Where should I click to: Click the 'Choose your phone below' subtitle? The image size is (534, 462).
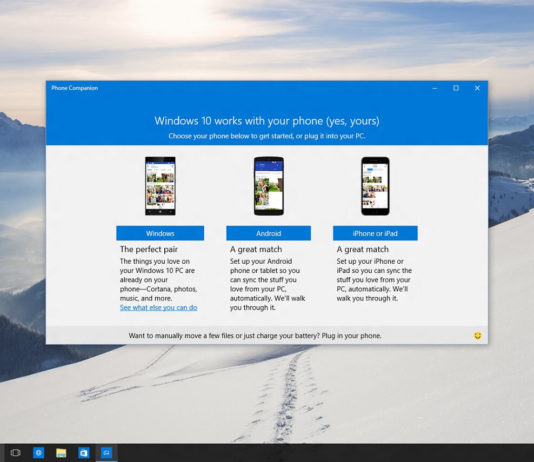pyautogui.click(x=267, y=136)
